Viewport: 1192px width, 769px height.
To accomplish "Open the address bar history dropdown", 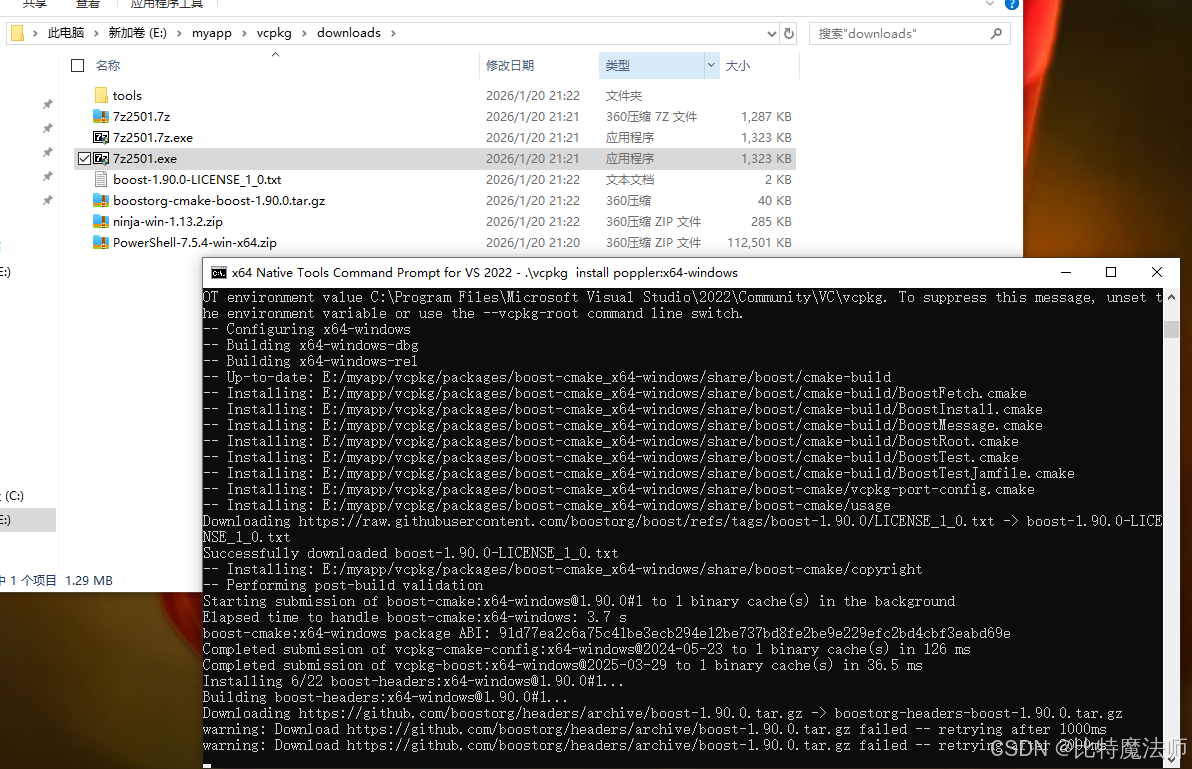I will [772, 33].
